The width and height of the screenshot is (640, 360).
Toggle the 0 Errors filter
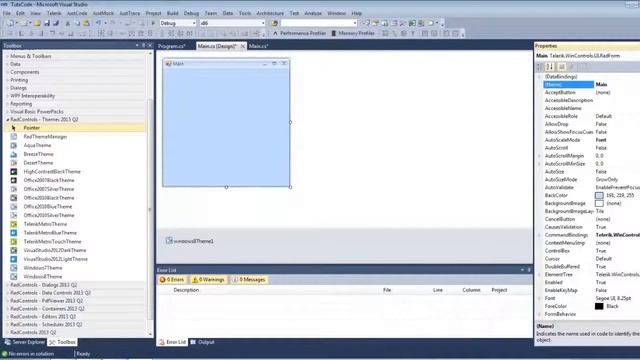point(172,280)
